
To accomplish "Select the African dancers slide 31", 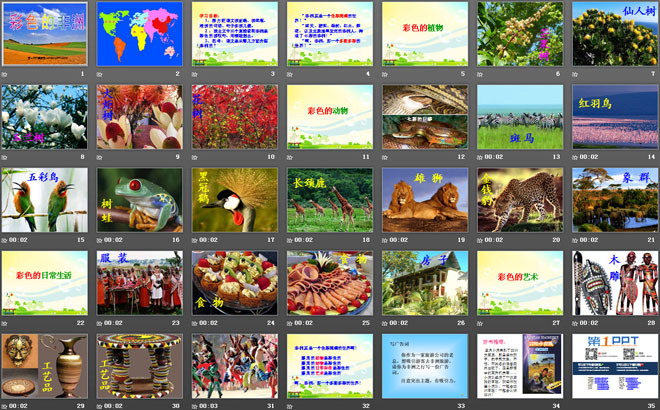I will (234, 365).
